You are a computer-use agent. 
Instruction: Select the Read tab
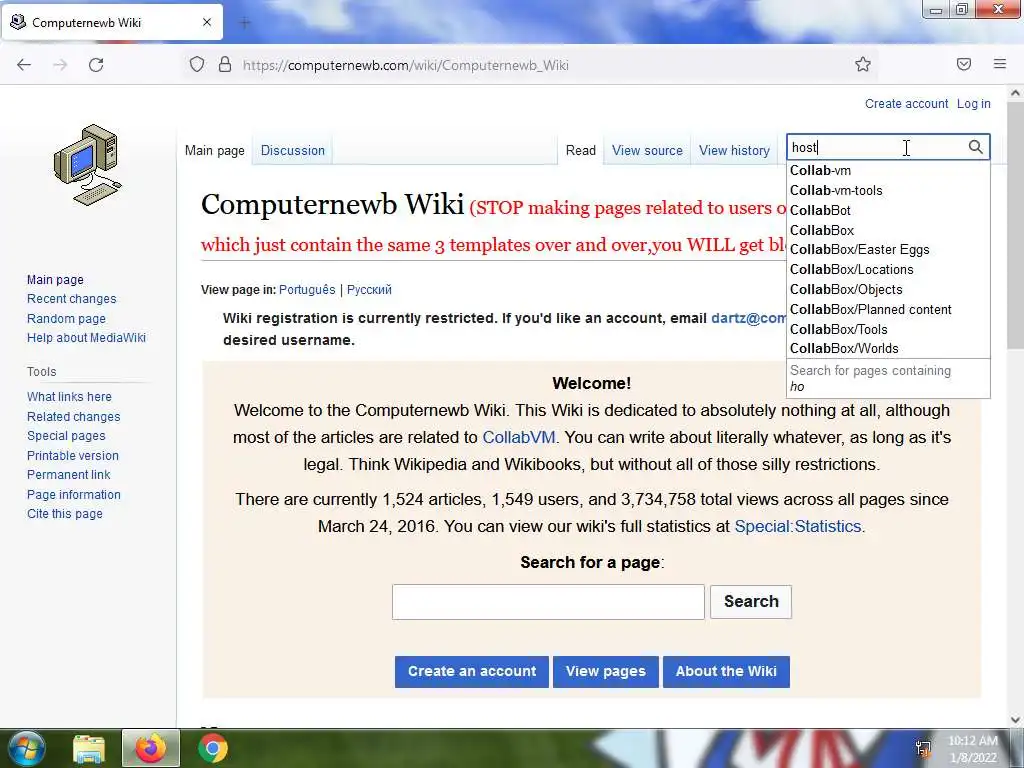tap(581, 150)
